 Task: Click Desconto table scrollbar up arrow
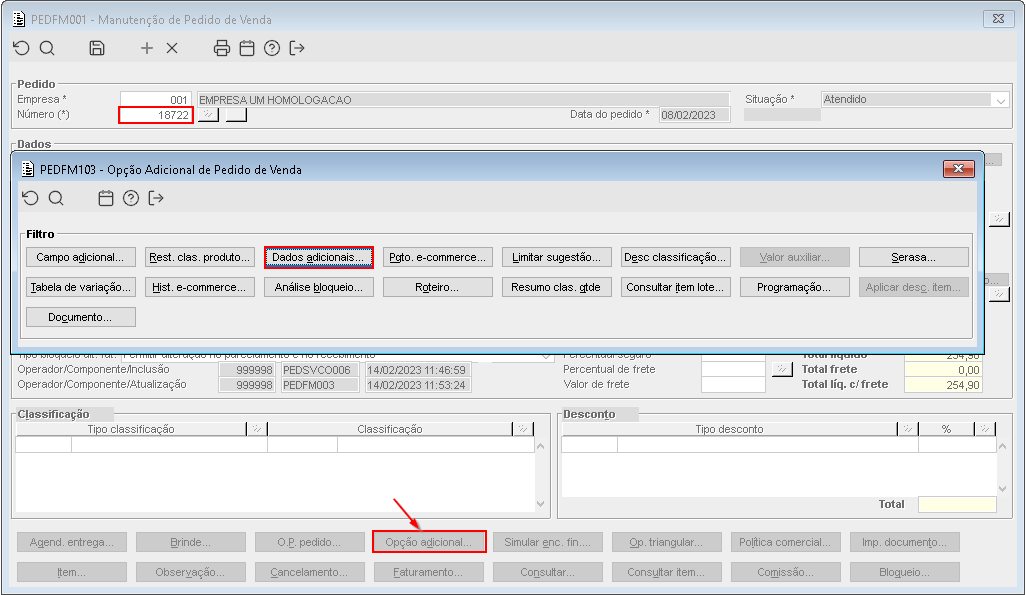(1002, 446)
